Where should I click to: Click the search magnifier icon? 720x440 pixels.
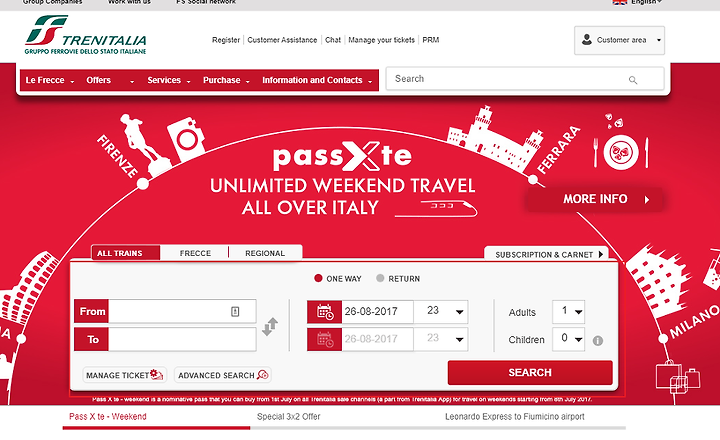(x=633, y=80)
